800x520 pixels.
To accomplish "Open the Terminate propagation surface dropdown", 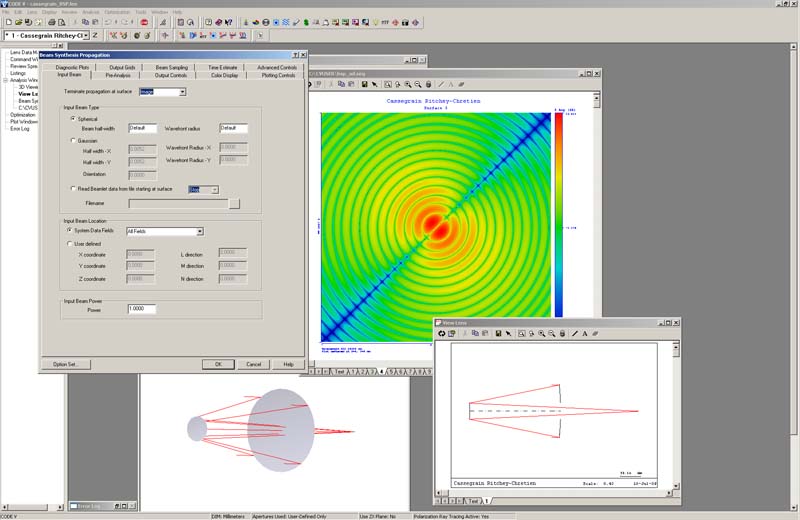I will click(x=182, y=92).
